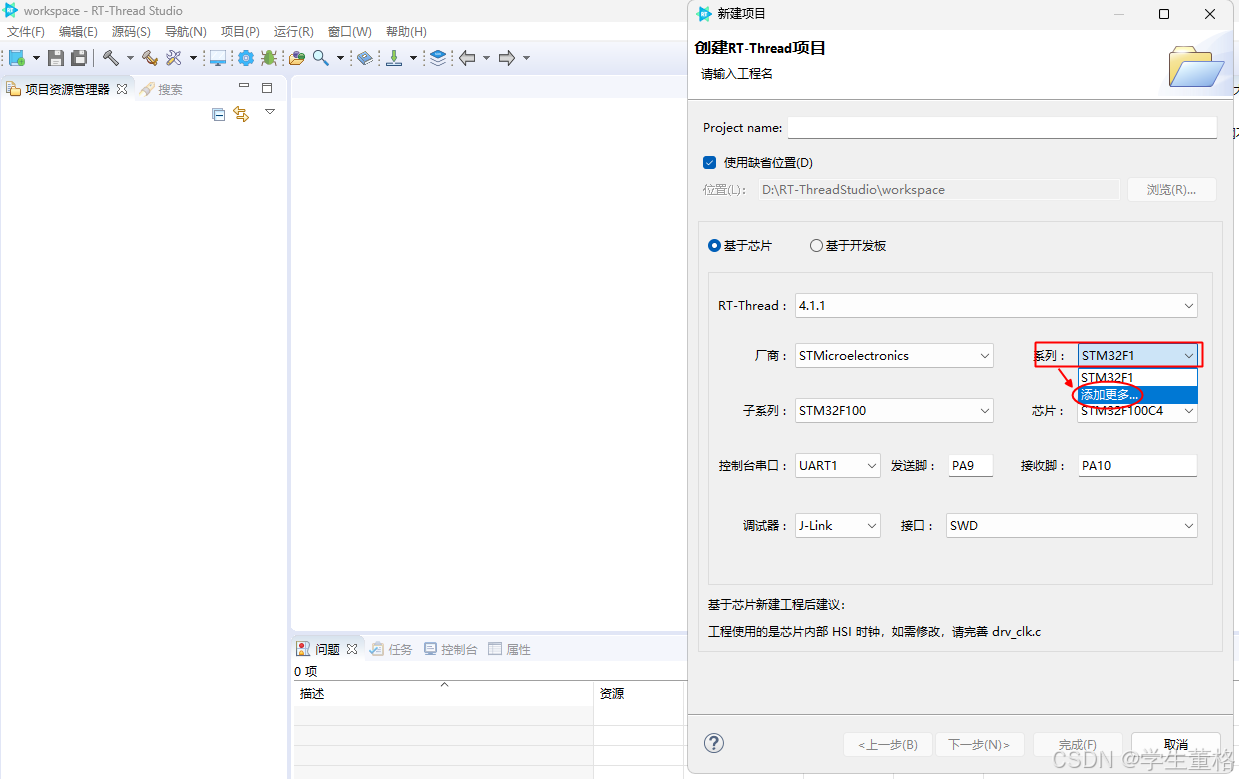Click the rebuild brush-hammer toolbar icon
The width and height of the screenshot is (1239, 779).
click(x=150, y=58)
